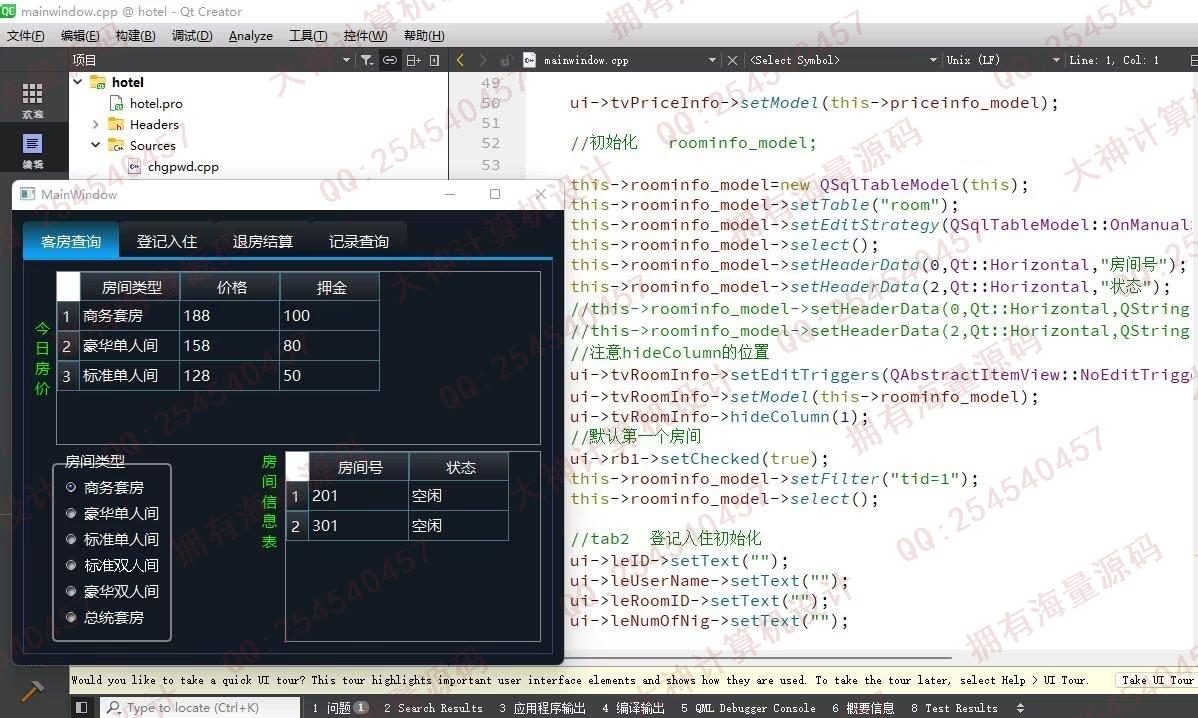Open the mainwindow.cpp open documents dropdown

(712, 60)
